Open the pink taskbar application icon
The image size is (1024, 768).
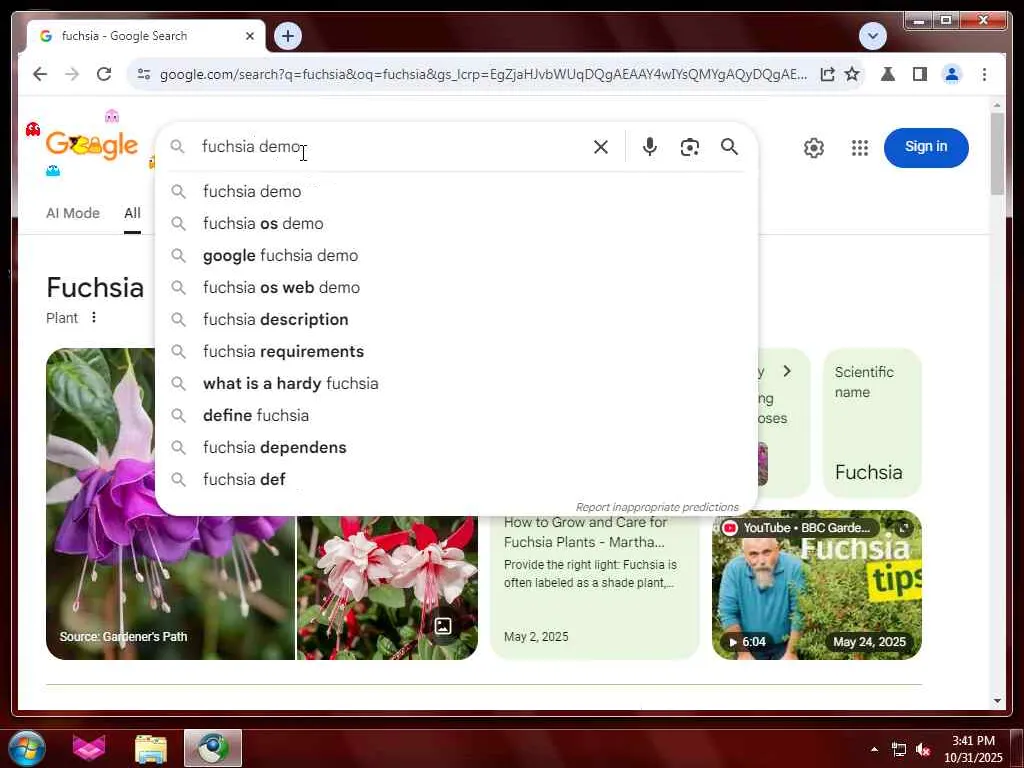click(x=89, y=748)
